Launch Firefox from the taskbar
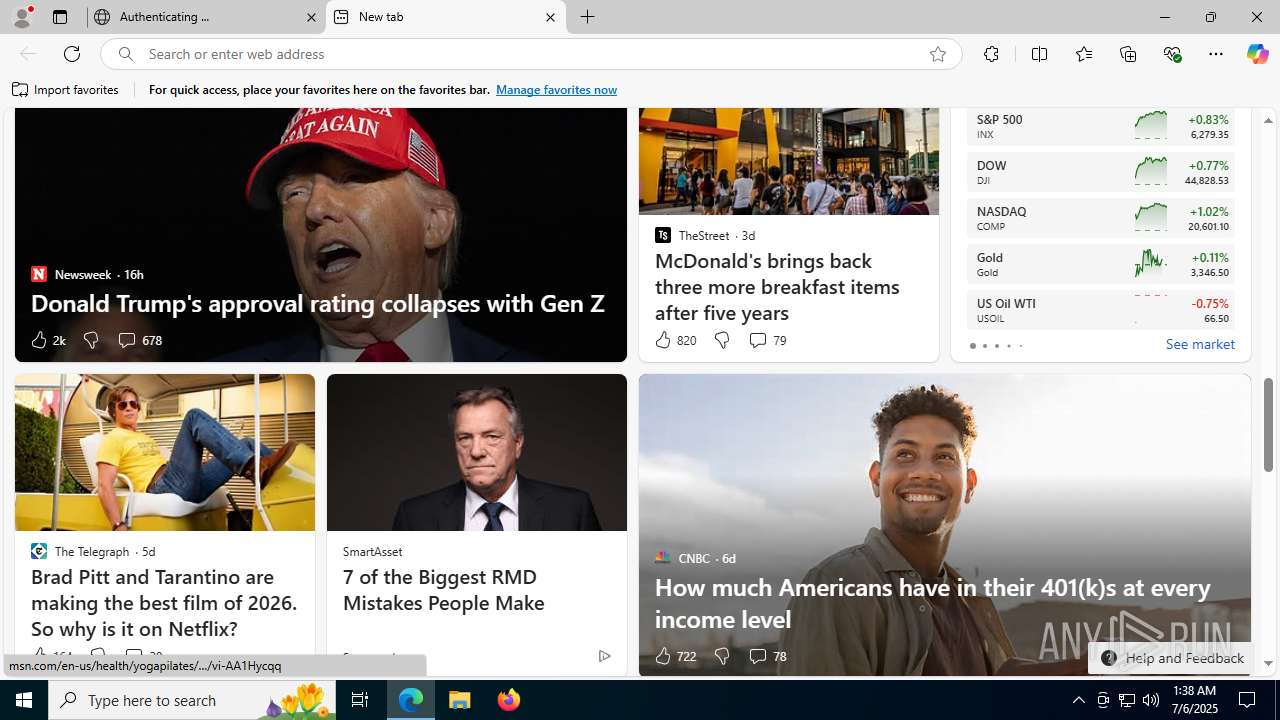The image size is (1280, 720). click(509, 700)
